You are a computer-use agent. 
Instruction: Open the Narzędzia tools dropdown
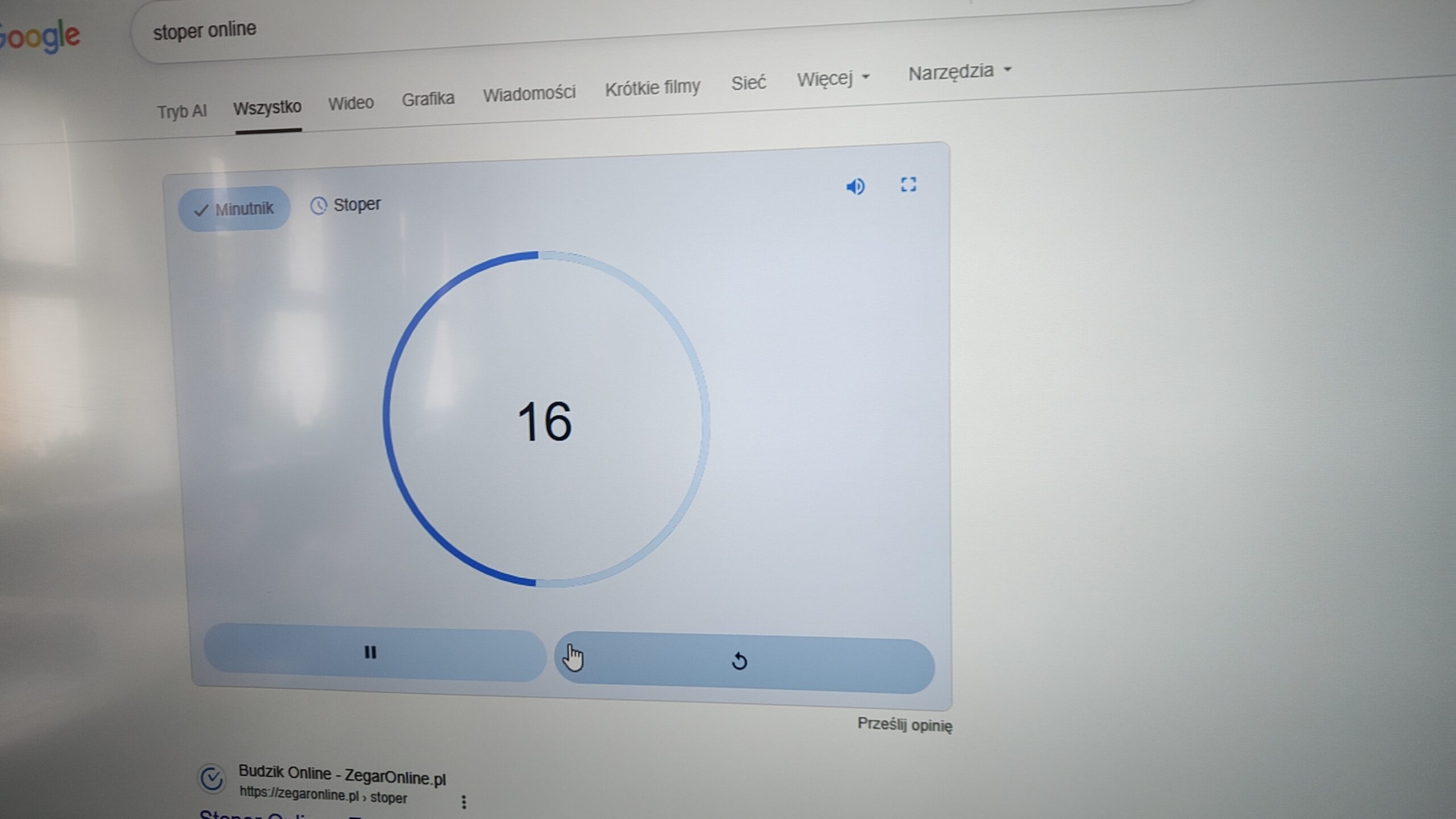959,72
